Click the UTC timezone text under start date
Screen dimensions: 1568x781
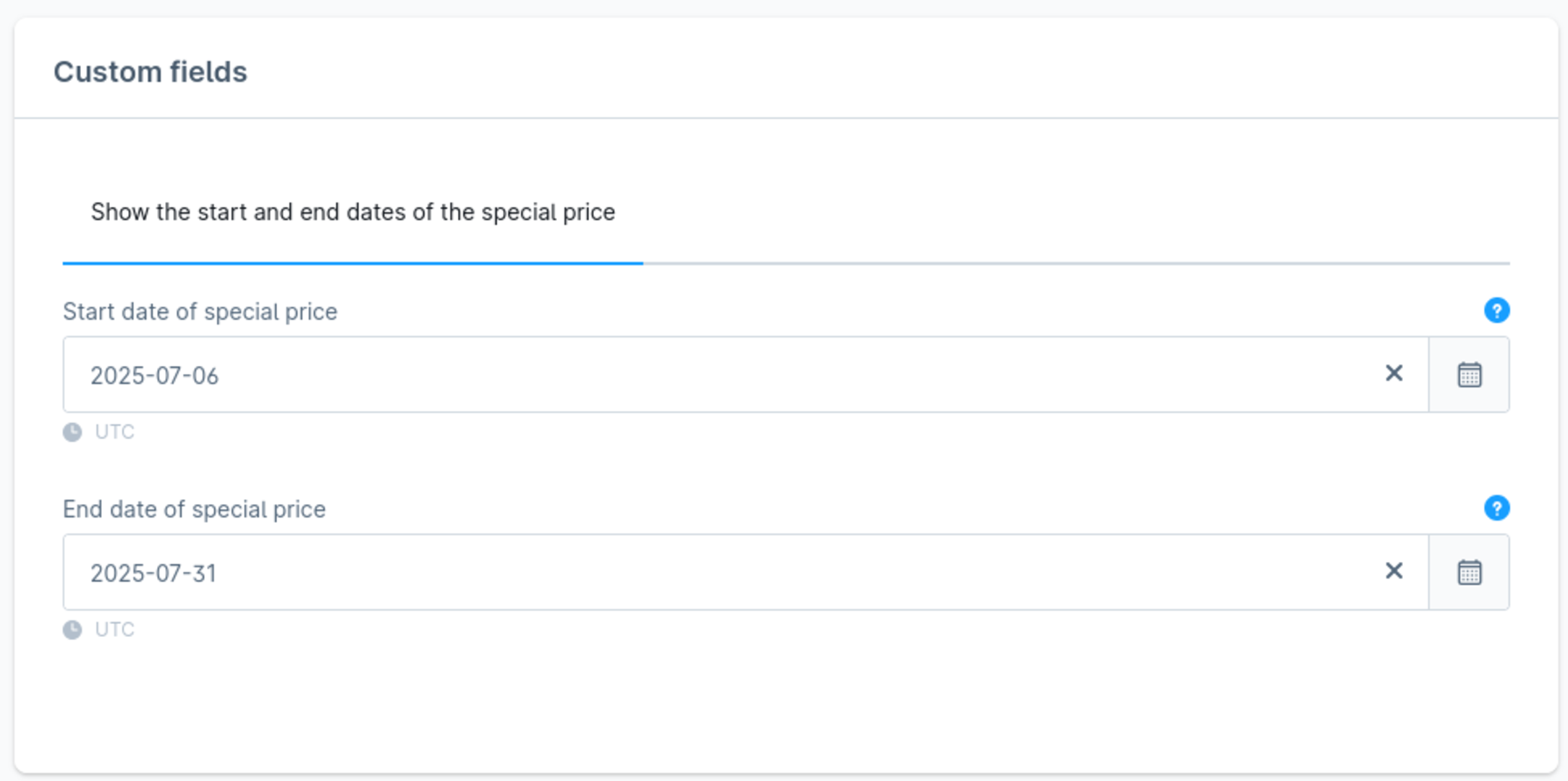point(114,432)
